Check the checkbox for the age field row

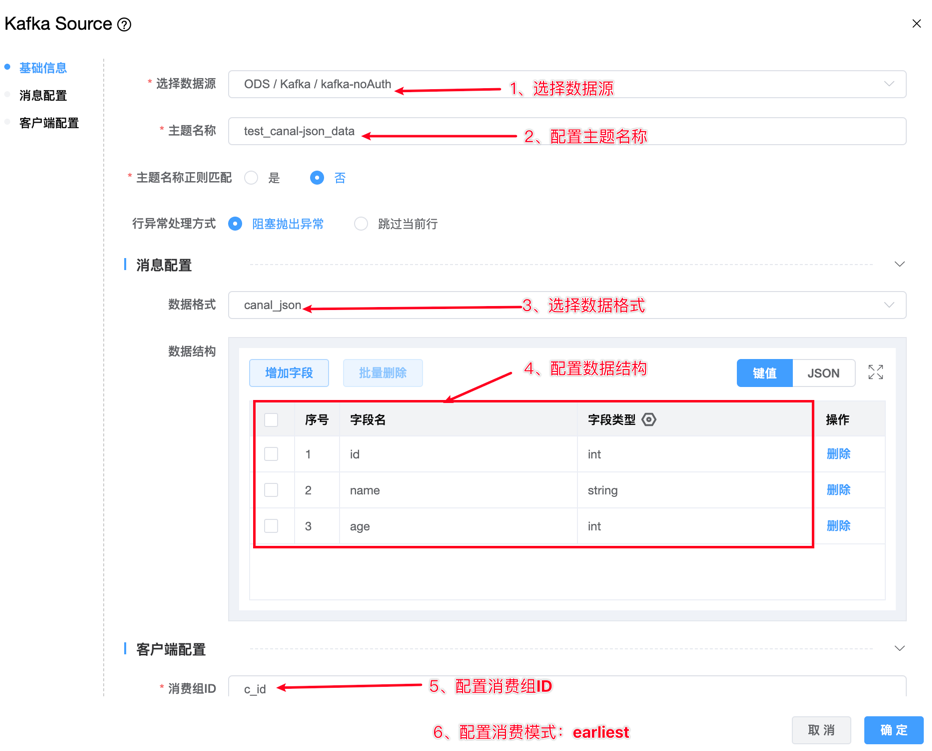pyautogui.click(x=271, y=526)
